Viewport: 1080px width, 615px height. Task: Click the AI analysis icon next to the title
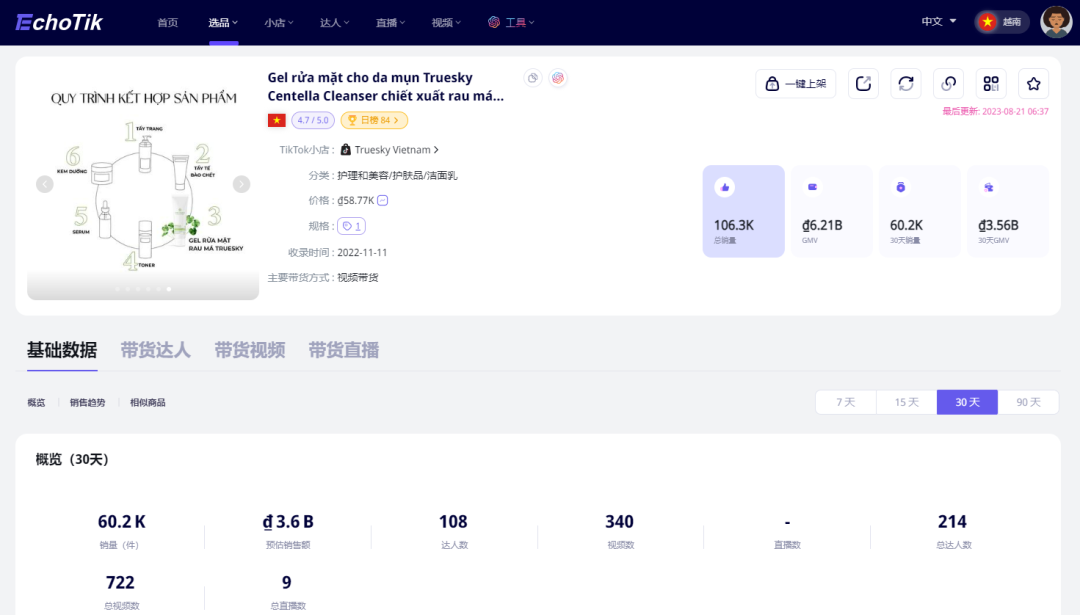click(x=557, y=77)
